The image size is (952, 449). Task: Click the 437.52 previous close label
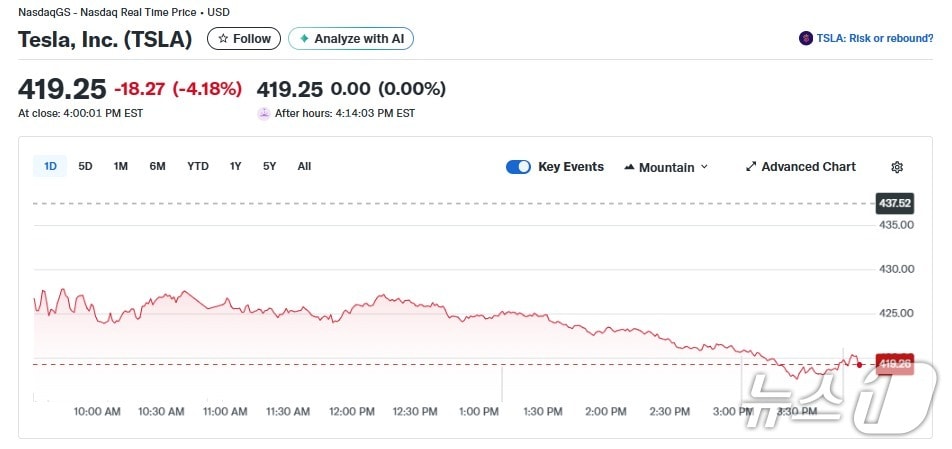coord(894,203)
